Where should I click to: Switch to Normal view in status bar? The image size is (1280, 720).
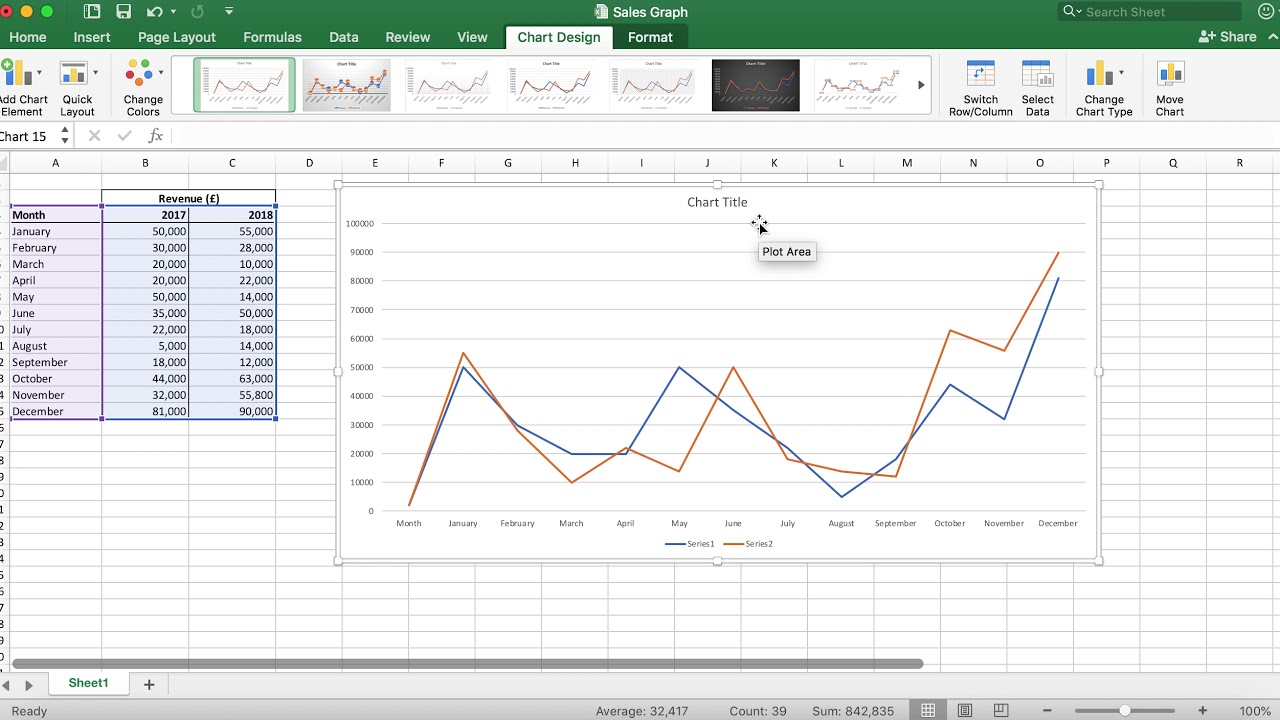click(928, 711)
